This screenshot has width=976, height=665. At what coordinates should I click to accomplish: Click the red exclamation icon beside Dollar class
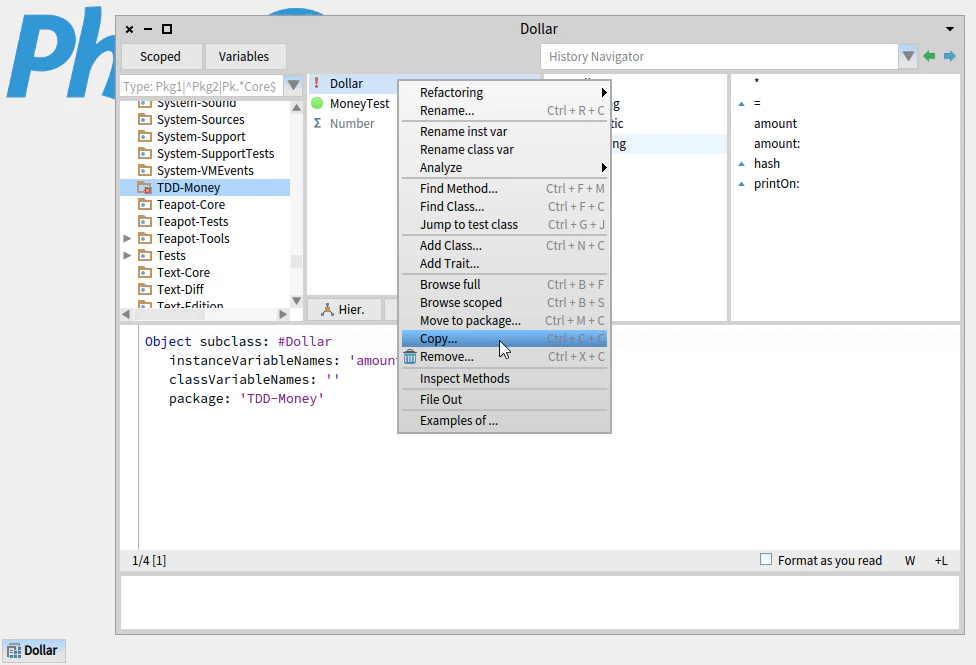coord(316,83)
